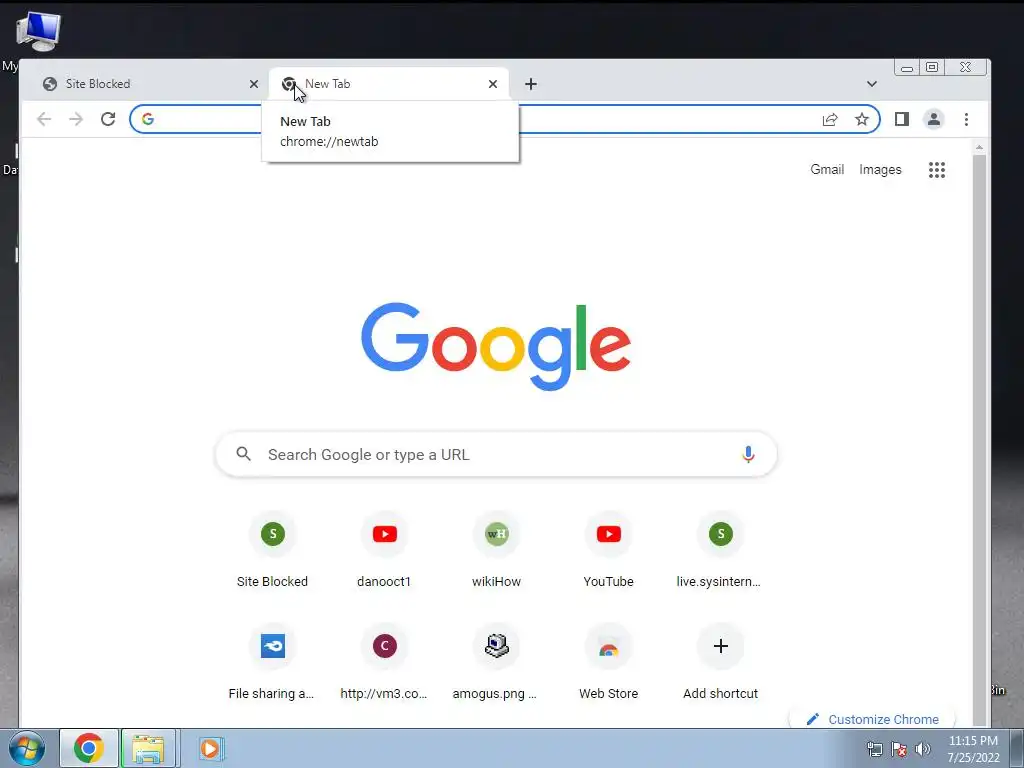1024x768 pixels.
Task: Open the volume speaker tray icon
Action: 923,749
